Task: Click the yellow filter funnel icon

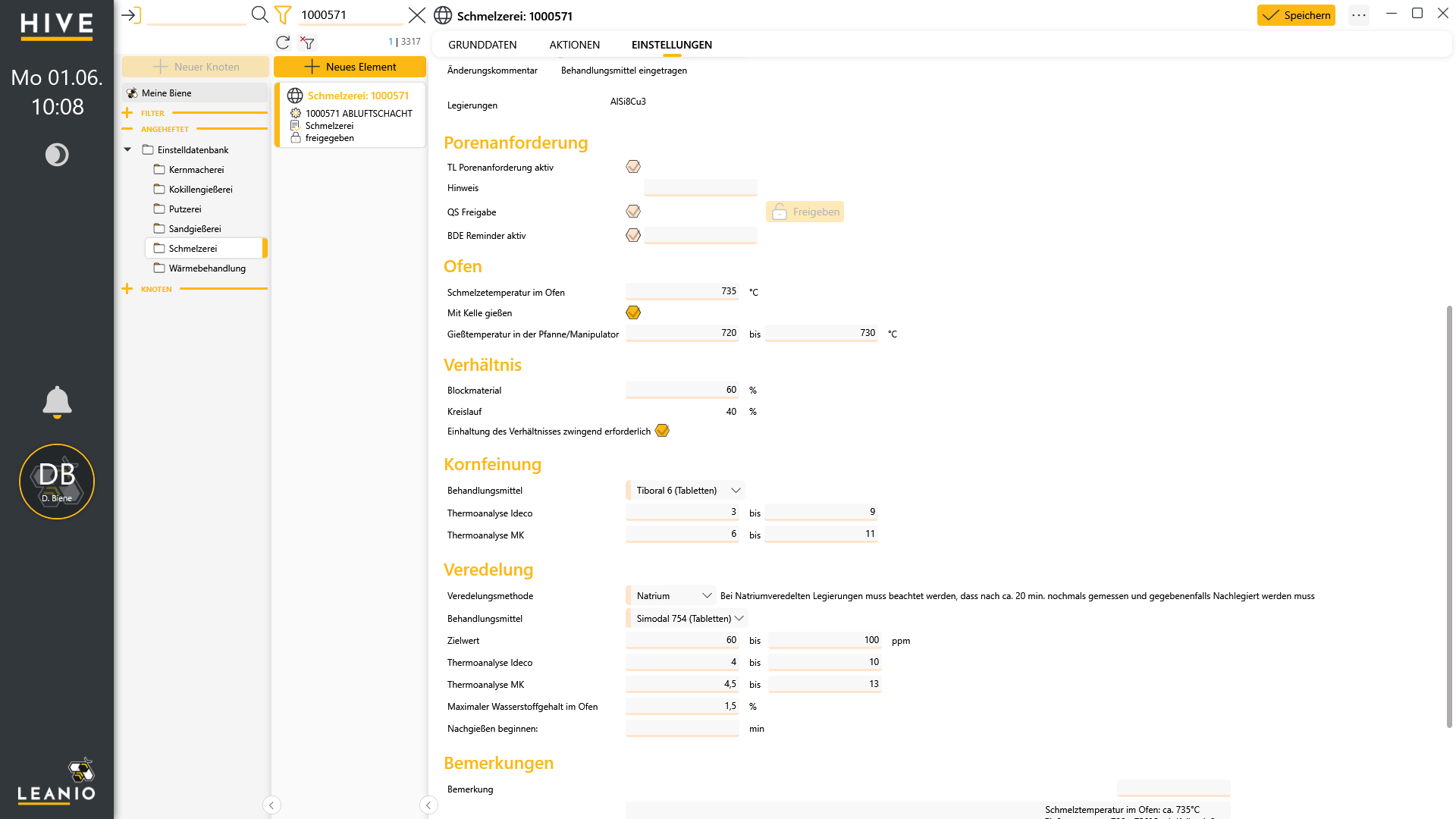Action: 283,15
